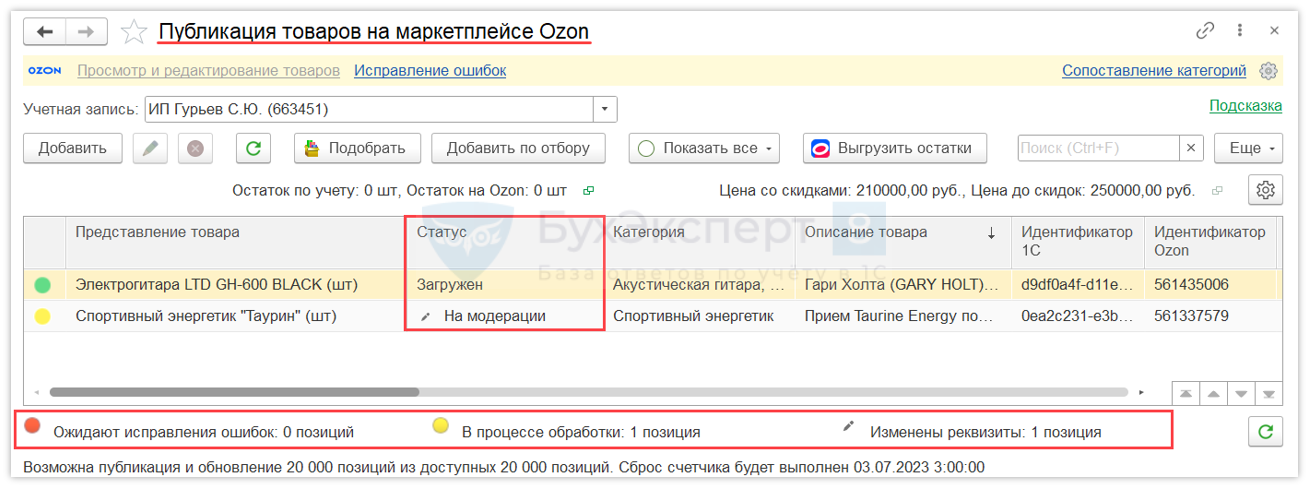Open Просмотр и редактирование товаров
Screen dimensions: 1309x488
point(209,71)
